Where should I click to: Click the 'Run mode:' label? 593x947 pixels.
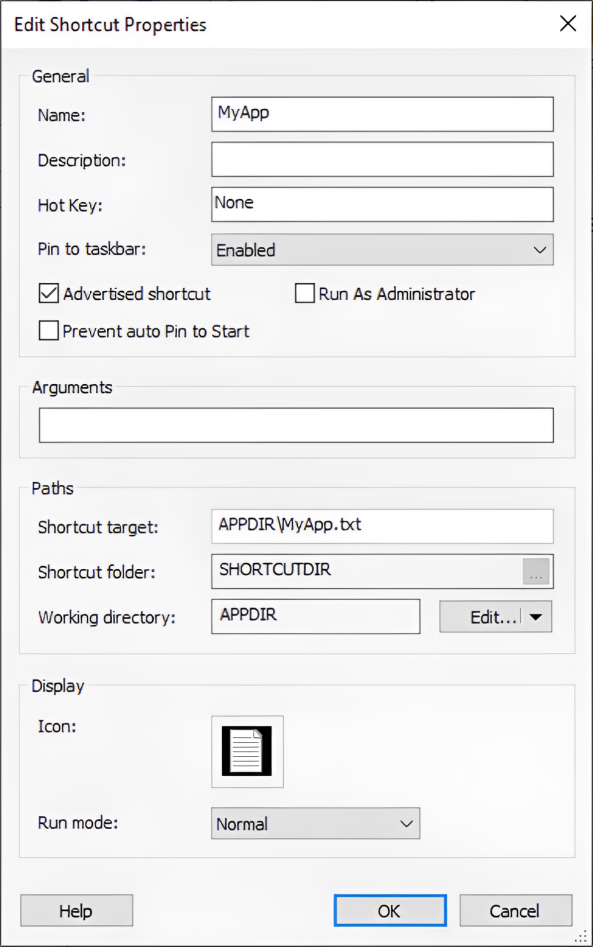(77, 823)
